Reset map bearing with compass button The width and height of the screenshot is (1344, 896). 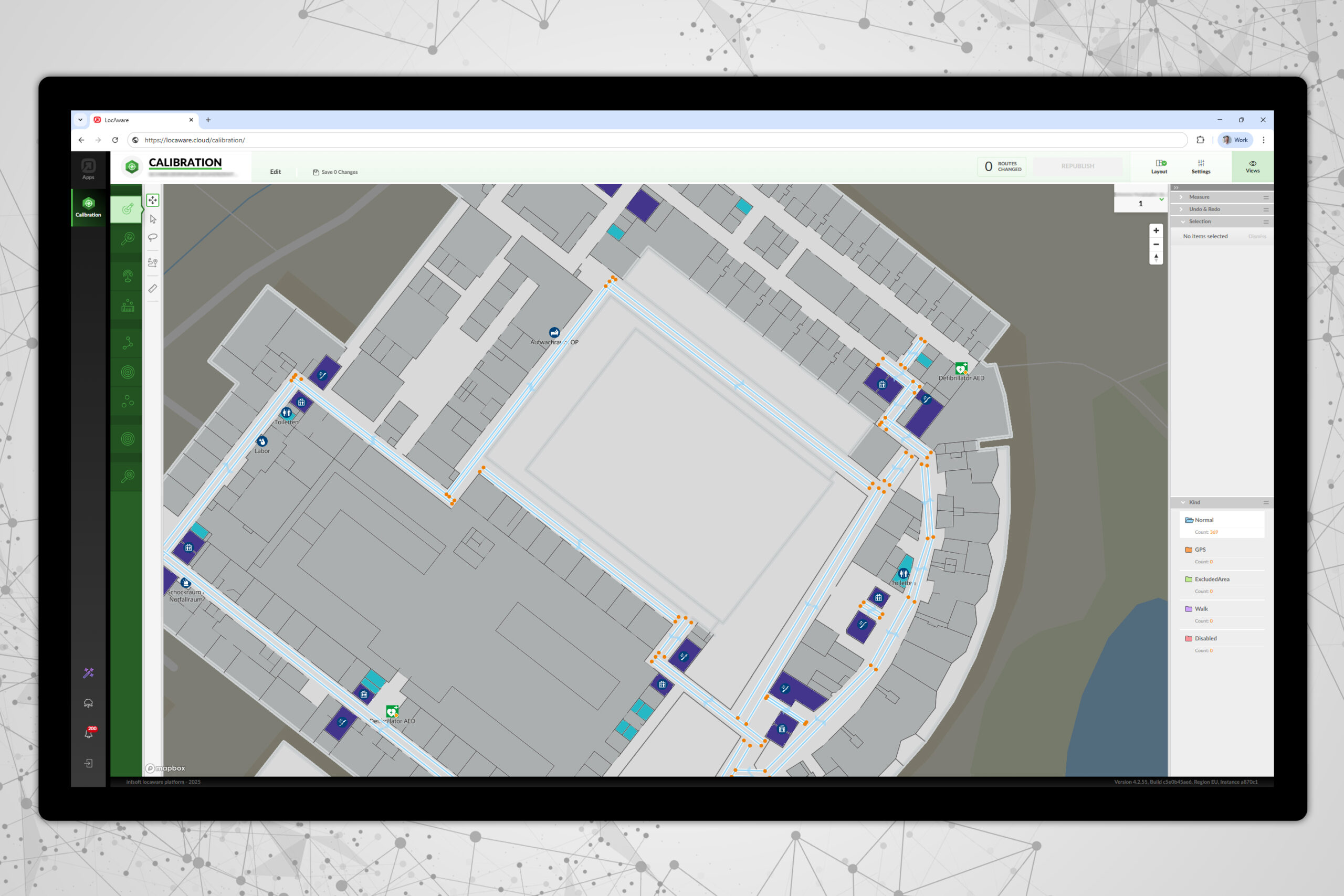point(1156,258)
